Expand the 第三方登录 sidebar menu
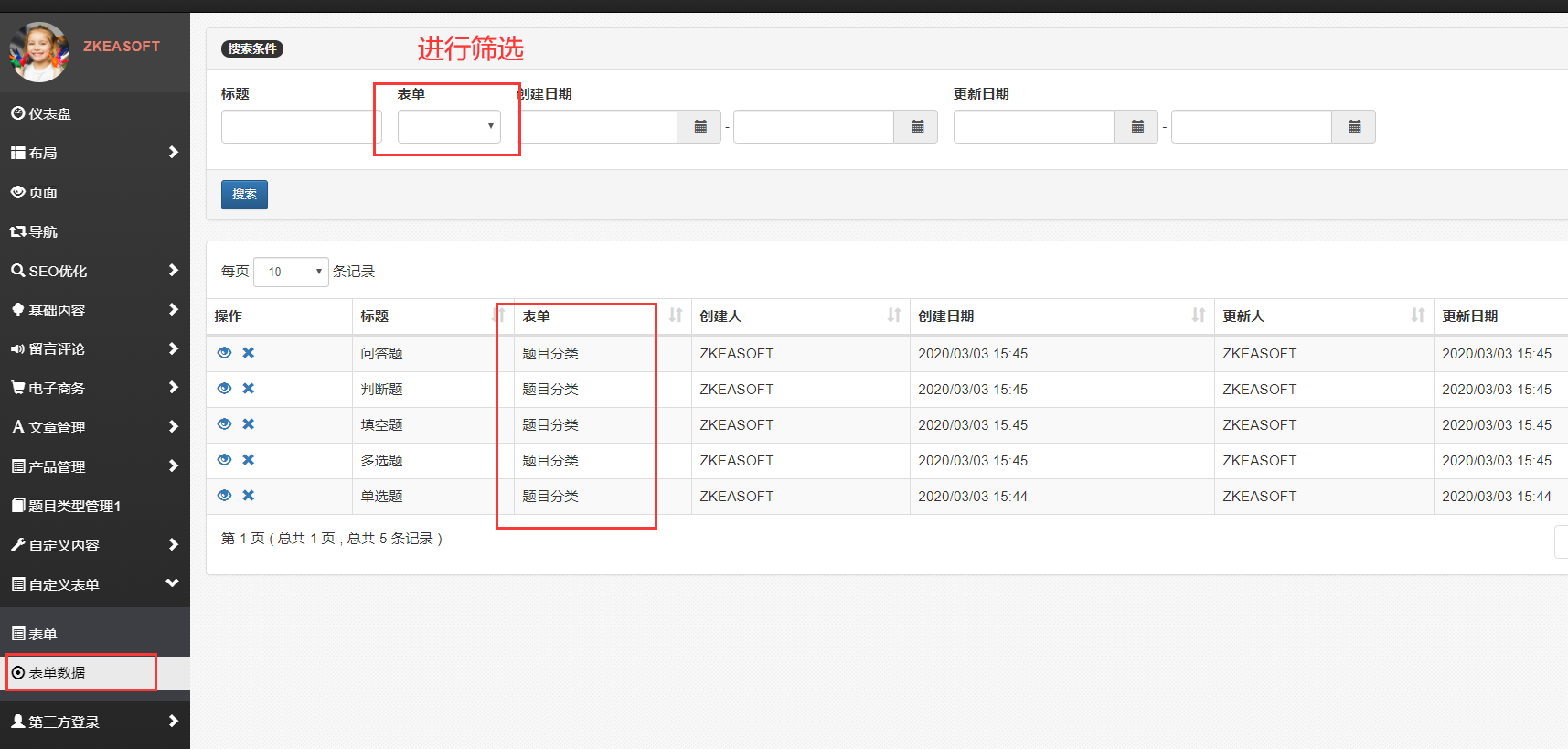 (95, 722)
